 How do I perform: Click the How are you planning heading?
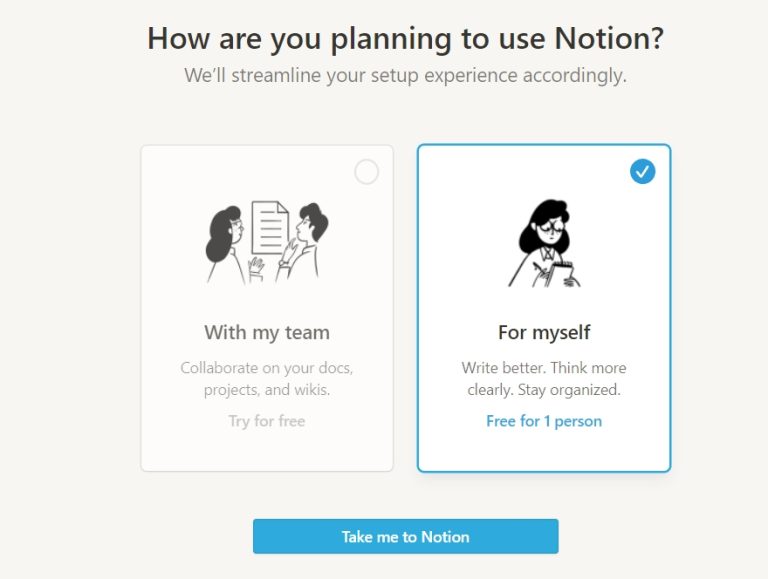[406, 38]
